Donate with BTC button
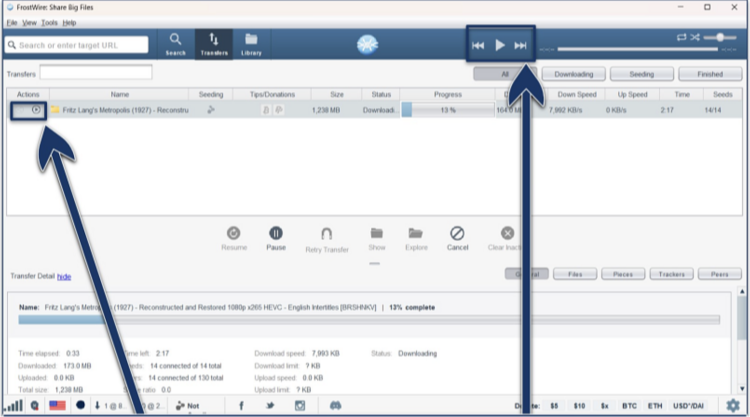The height and width of the screenshot is (417, 750). coord(629,406)
